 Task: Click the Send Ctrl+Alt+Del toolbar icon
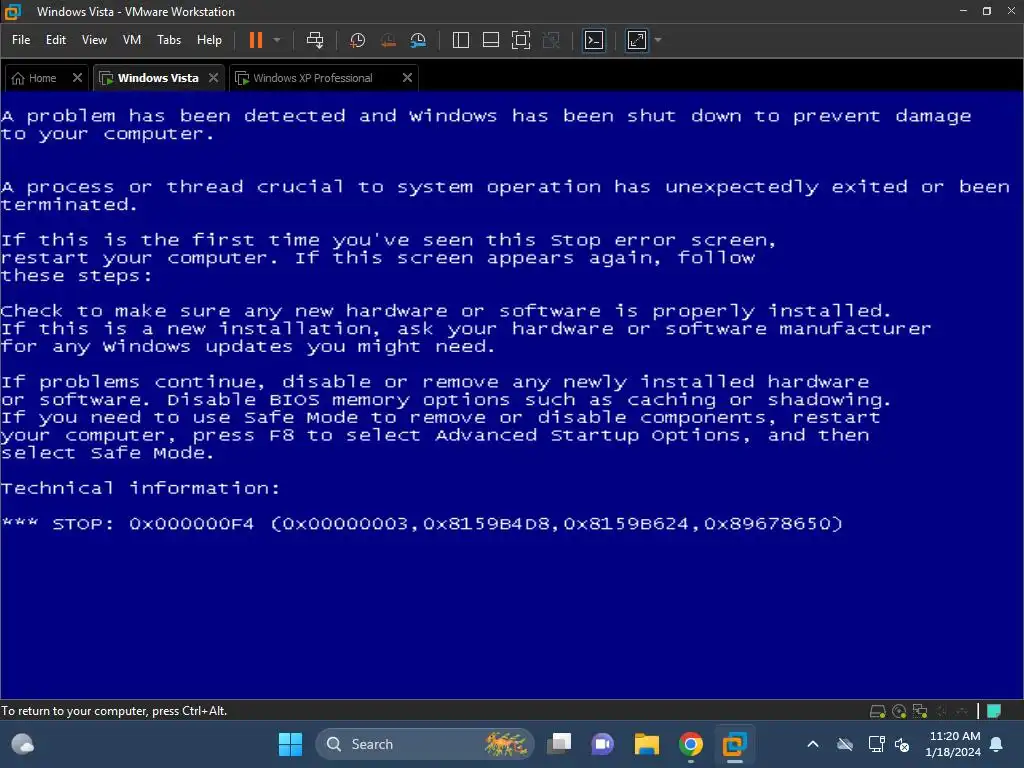tap(315, 40)
